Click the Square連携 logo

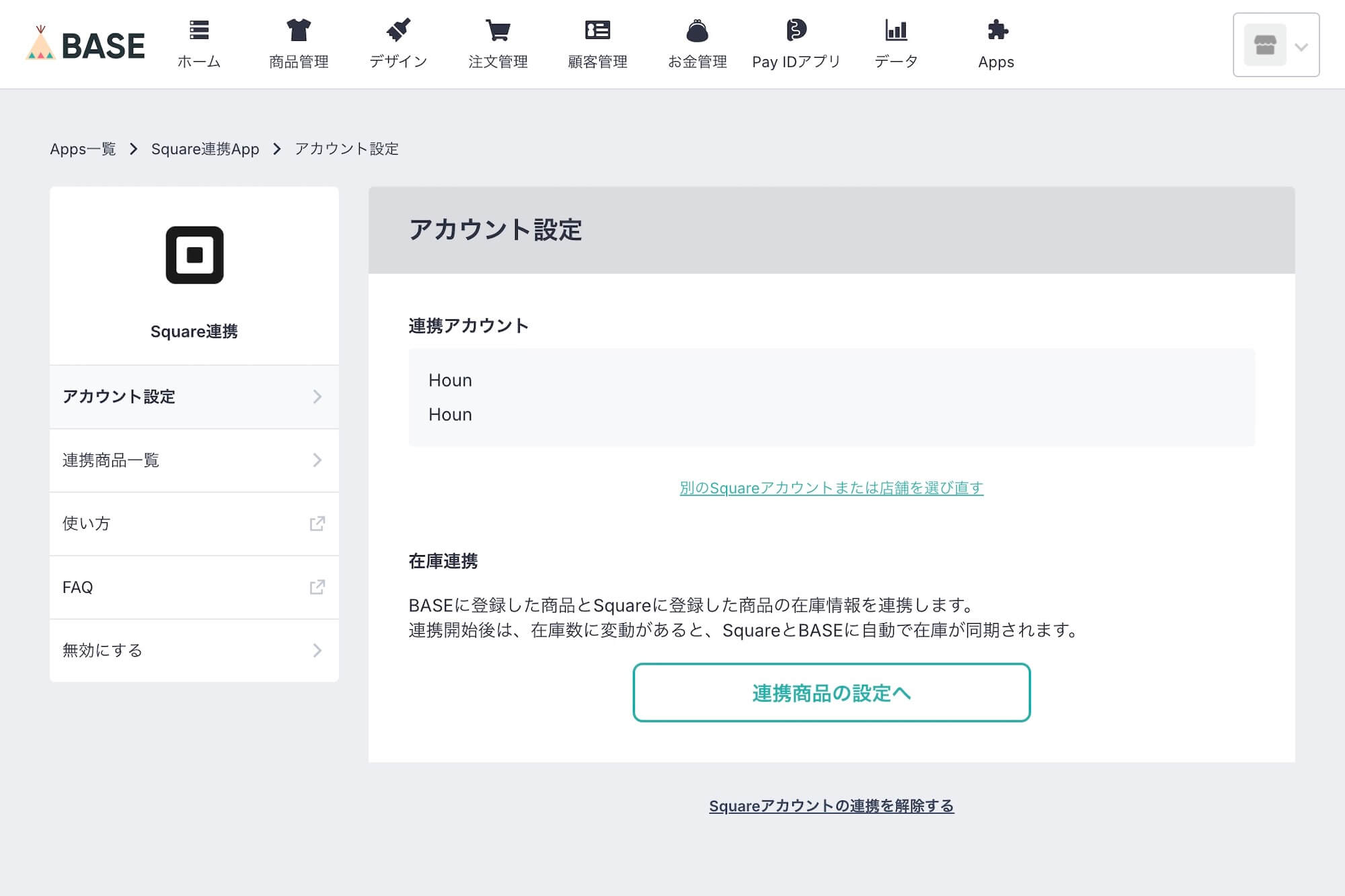click(x=194, y=255)
